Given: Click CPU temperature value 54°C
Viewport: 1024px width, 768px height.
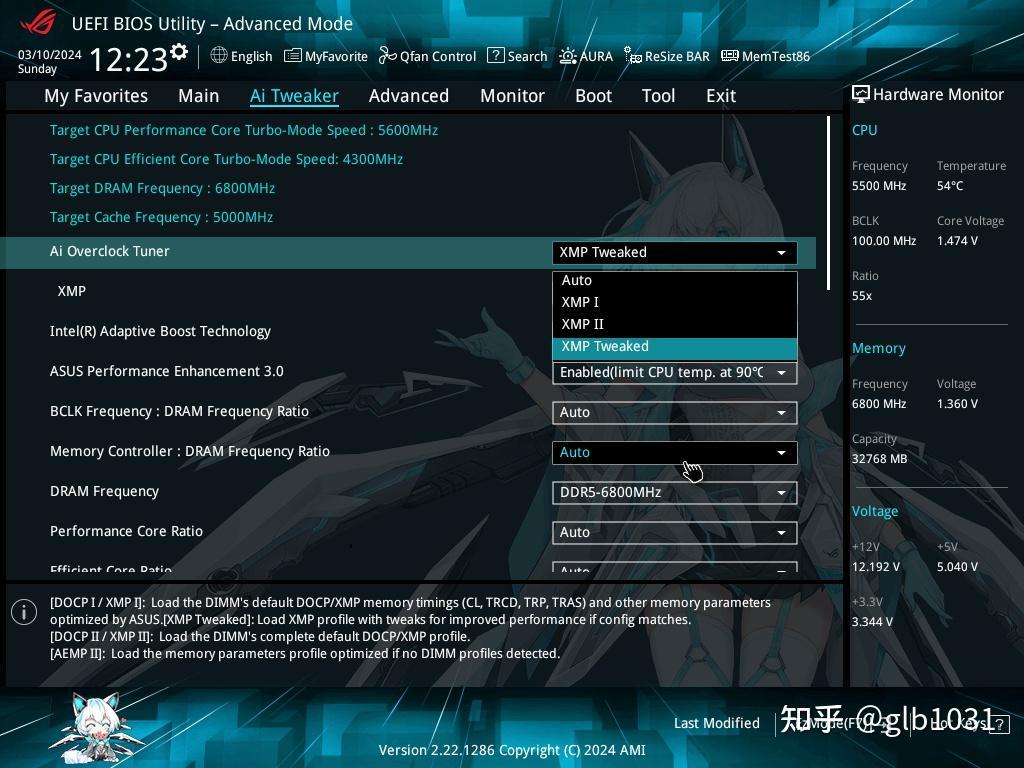Looking at the screenshot, I should pyautogui.click(x=950, y=186).
